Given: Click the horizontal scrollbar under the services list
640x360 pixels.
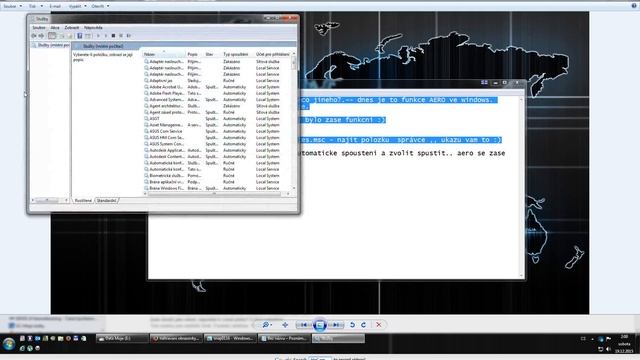Looking at the screenshot, I should 217,194.
